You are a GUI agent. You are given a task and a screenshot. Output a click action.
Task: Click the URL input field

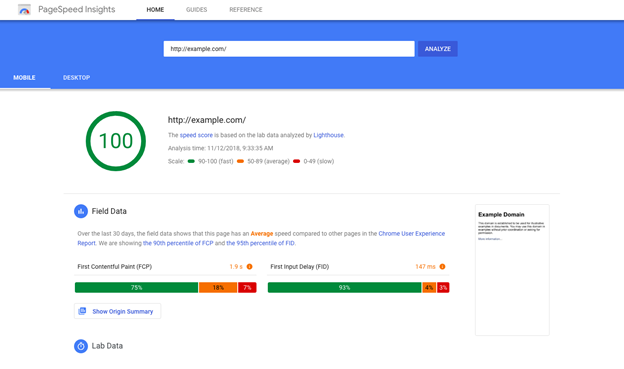[x=289, y=49]
